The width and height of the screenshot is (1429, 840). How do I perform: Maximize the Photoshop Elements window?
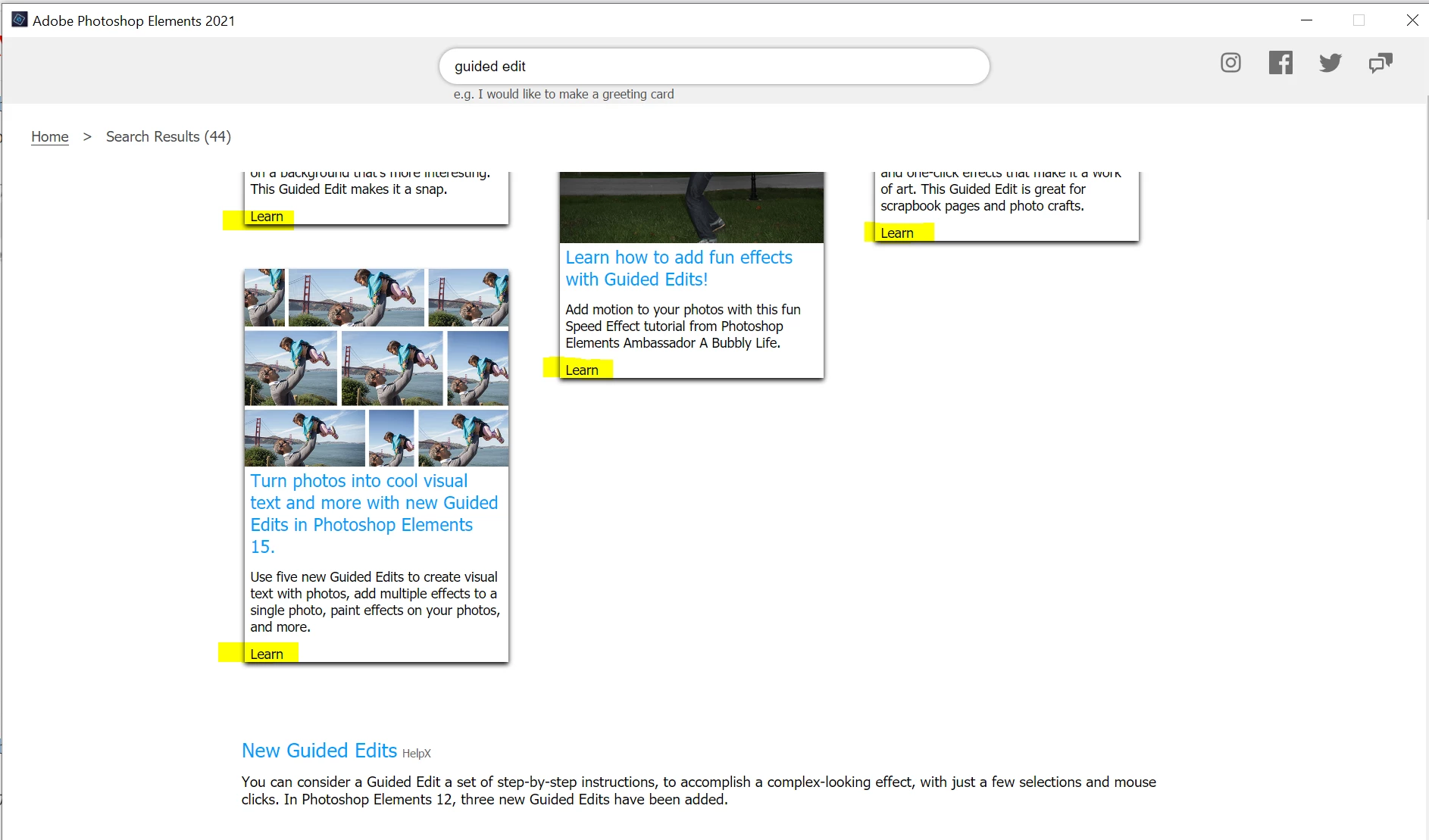click(x=1359, y=20)
